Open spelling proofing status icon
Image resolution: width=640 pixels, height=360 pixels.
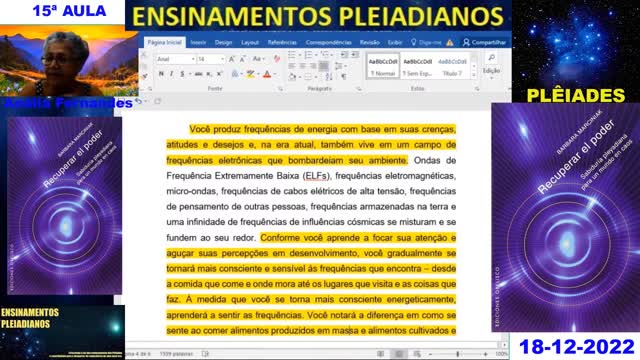pyautogui.click(x=205, y=354)
